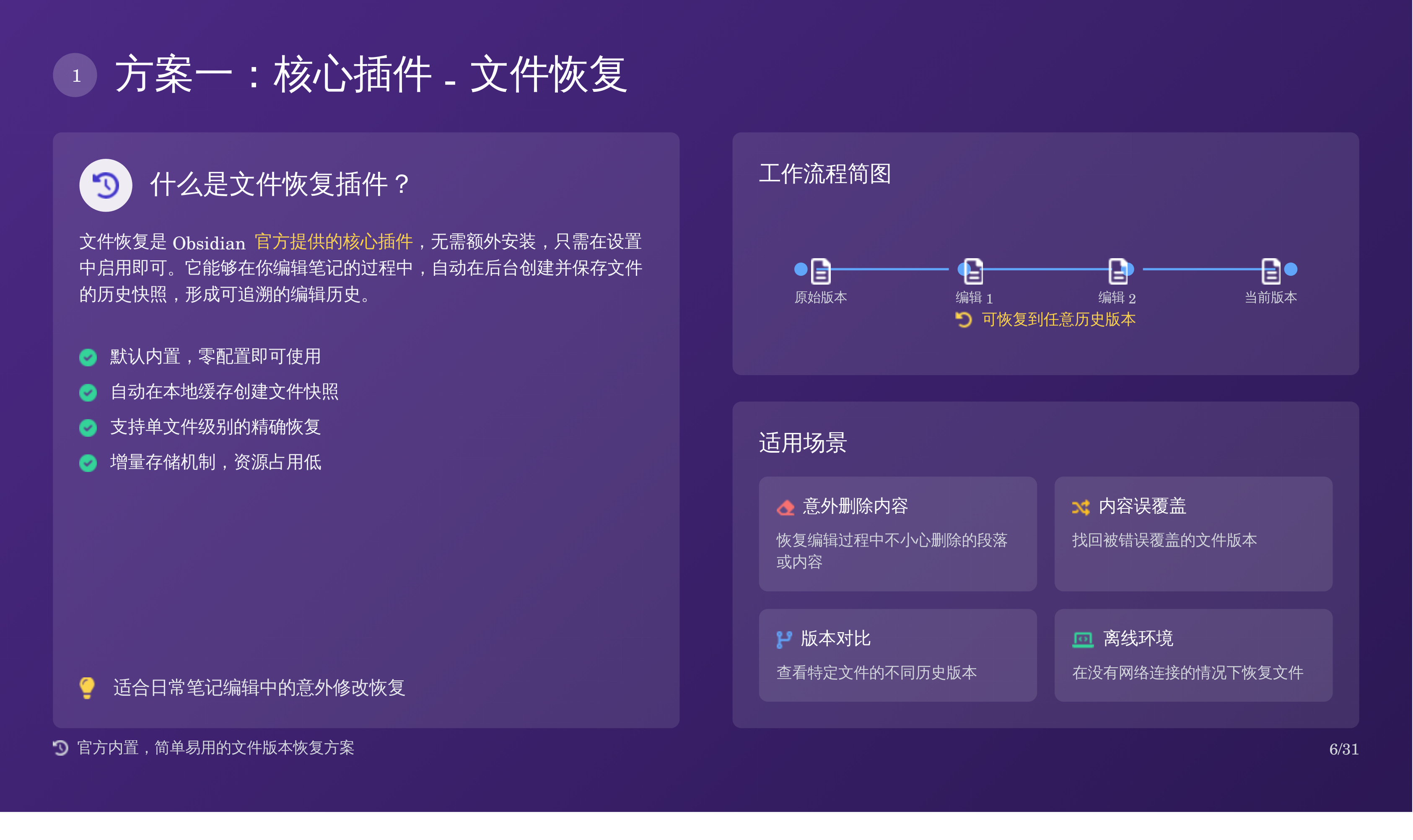Click the green check beside 增量存储机制

point(88,463)
